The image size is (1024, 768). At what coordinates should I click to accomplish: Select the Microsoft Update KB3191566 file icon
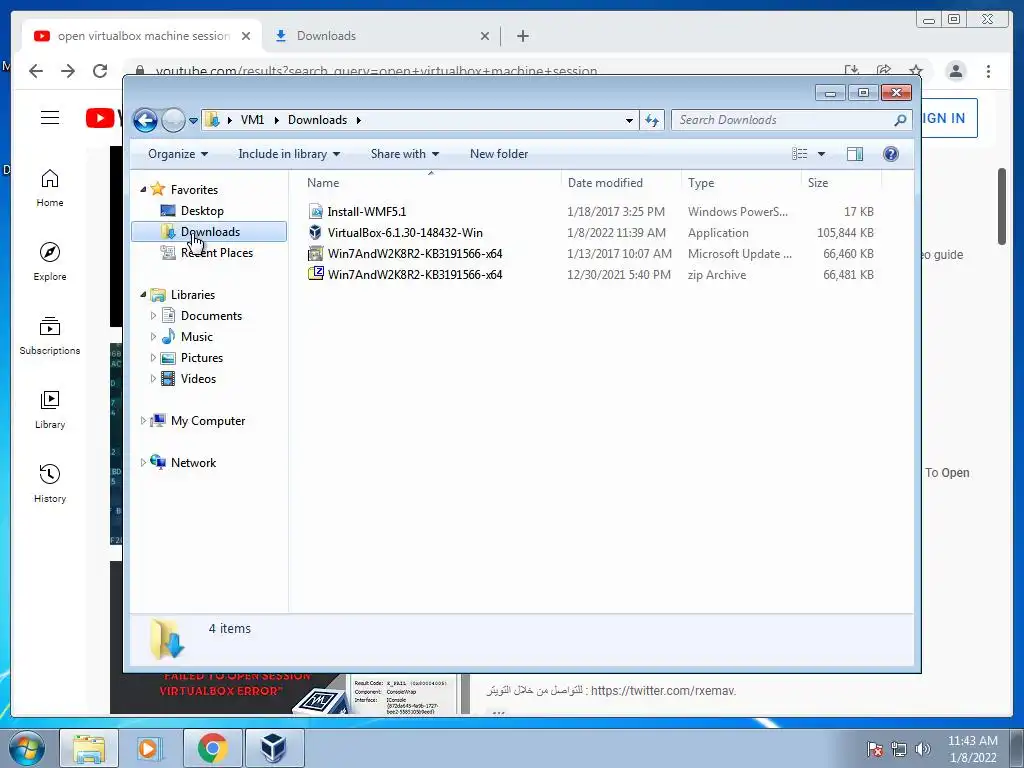click(315, 253)
